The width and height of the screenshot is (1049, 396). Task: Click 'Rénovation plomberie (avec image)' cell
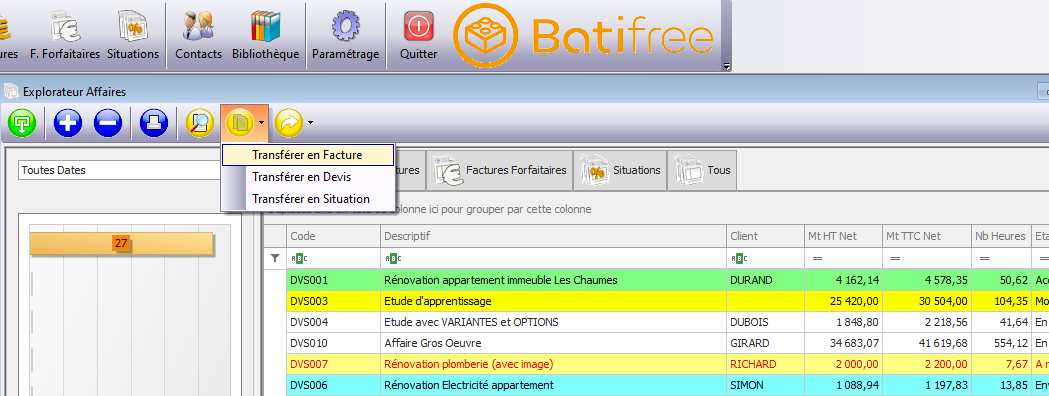[553, 365]
